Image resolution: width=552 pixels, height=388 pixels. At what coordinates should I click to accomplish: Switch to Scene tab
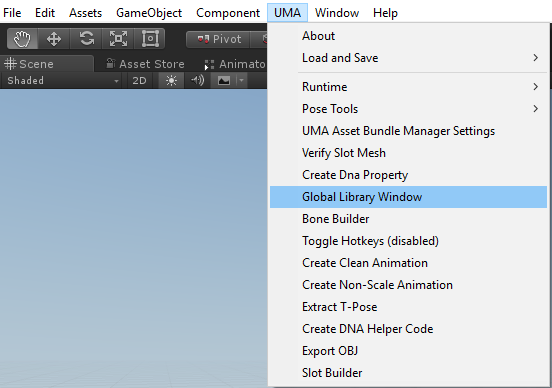click(x=47, y=64)
